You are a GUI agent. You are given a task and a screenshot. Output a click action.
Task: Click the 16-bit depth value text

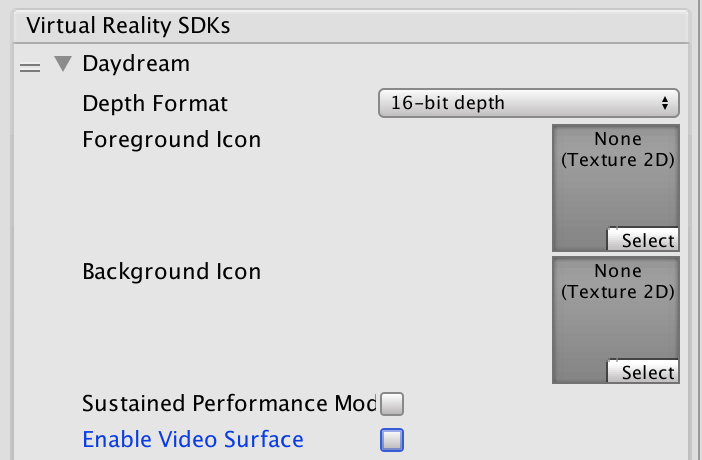click(461, 103)
